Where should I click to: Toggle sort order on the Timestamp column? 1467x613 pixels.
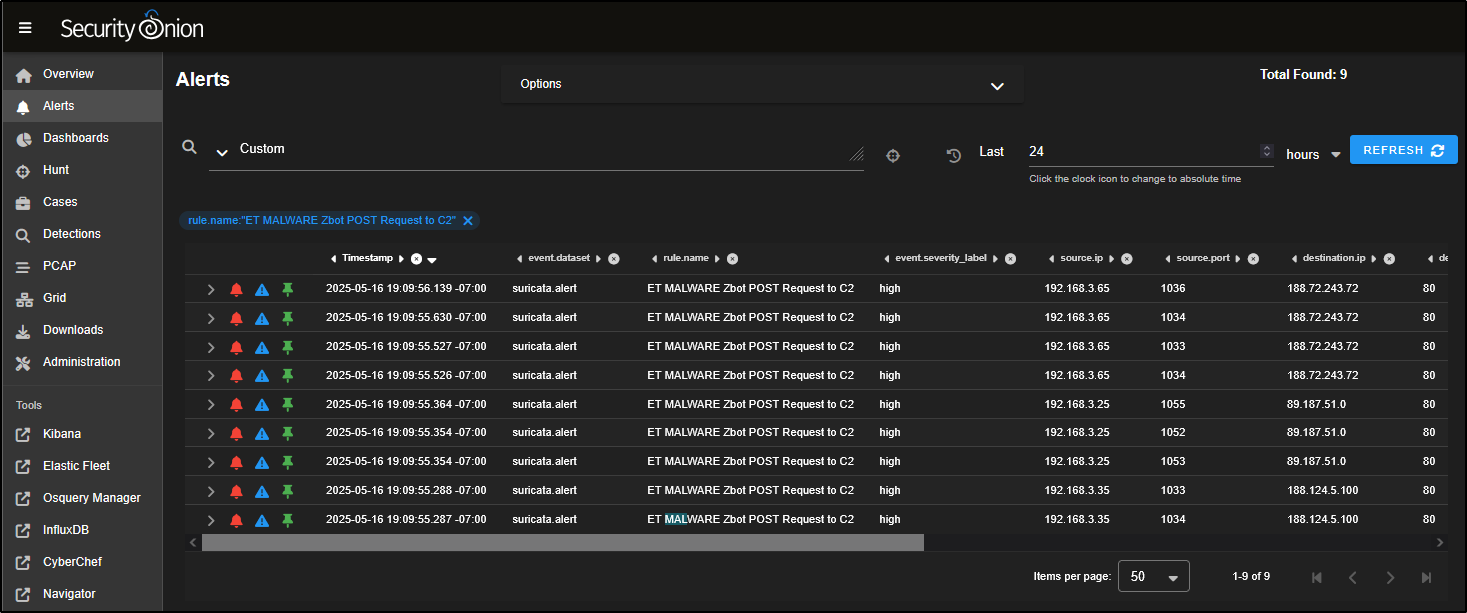click(x=432, y=260)
